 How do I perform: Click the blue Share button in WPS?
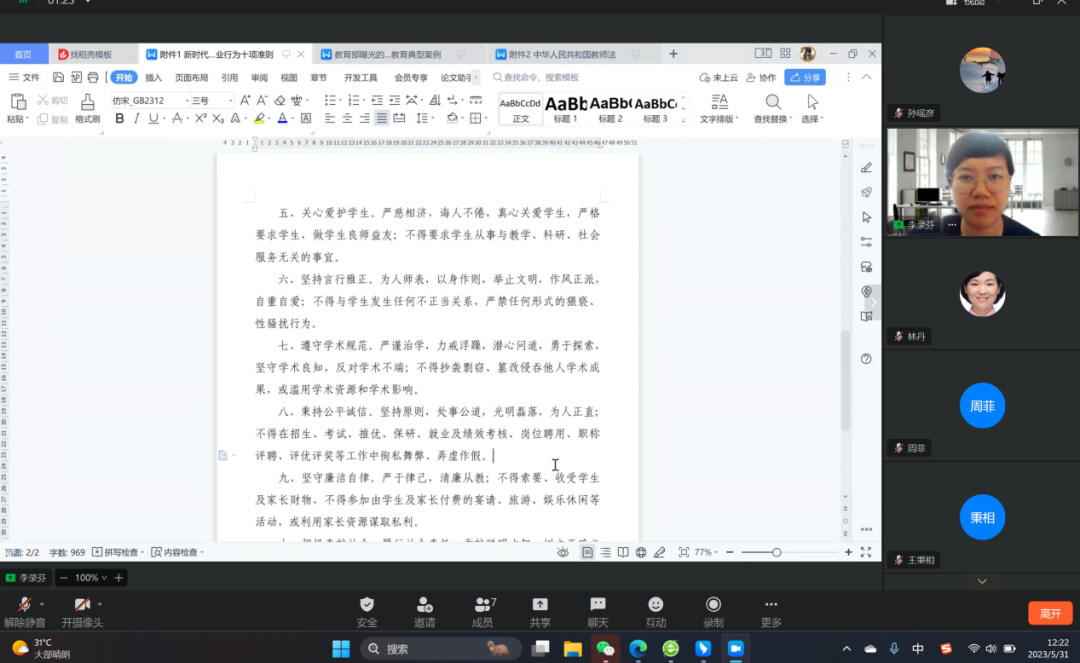point(805,77)
